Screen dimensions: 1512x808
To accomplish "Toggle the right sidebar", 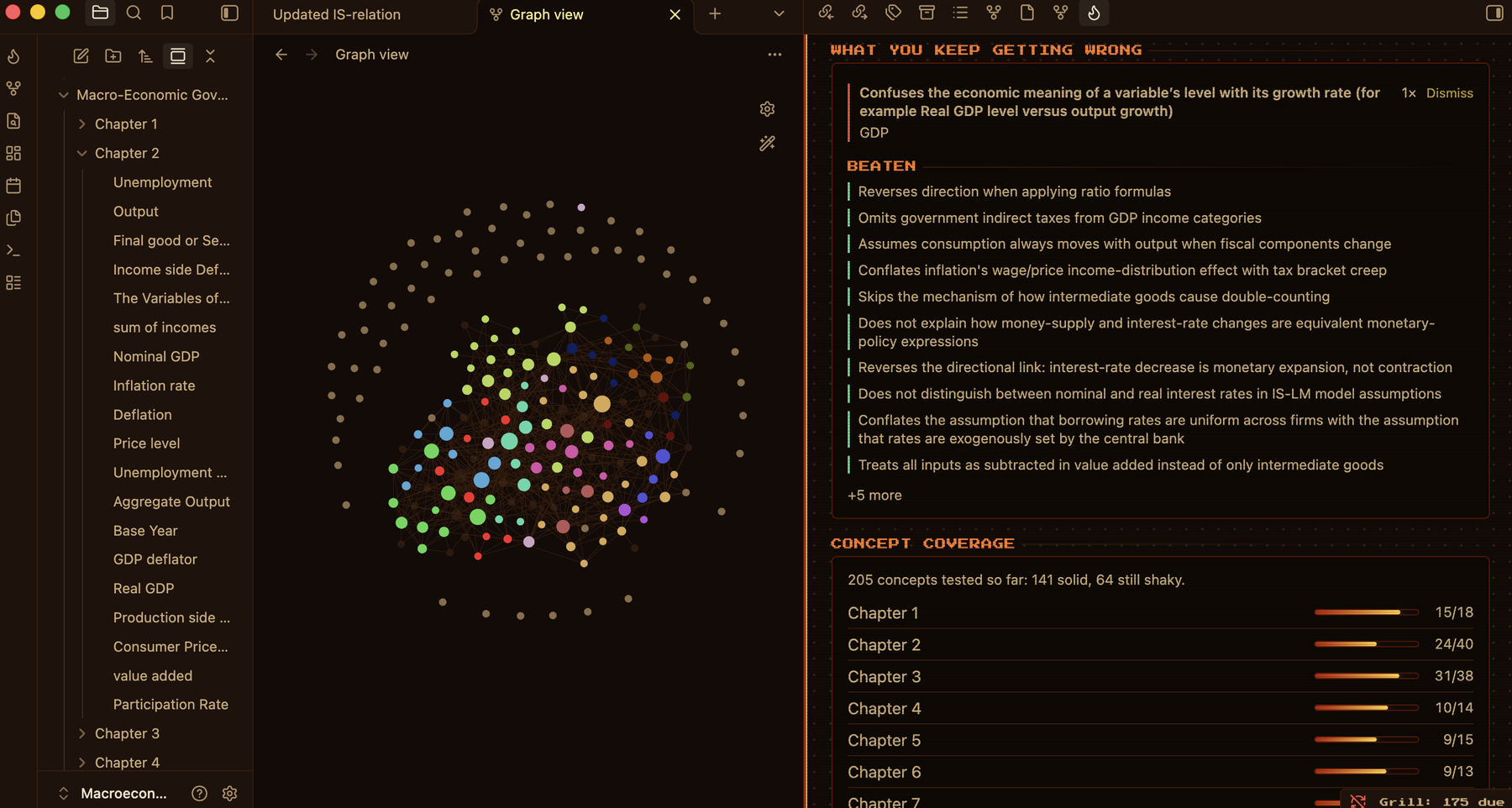I will 1494,13.
